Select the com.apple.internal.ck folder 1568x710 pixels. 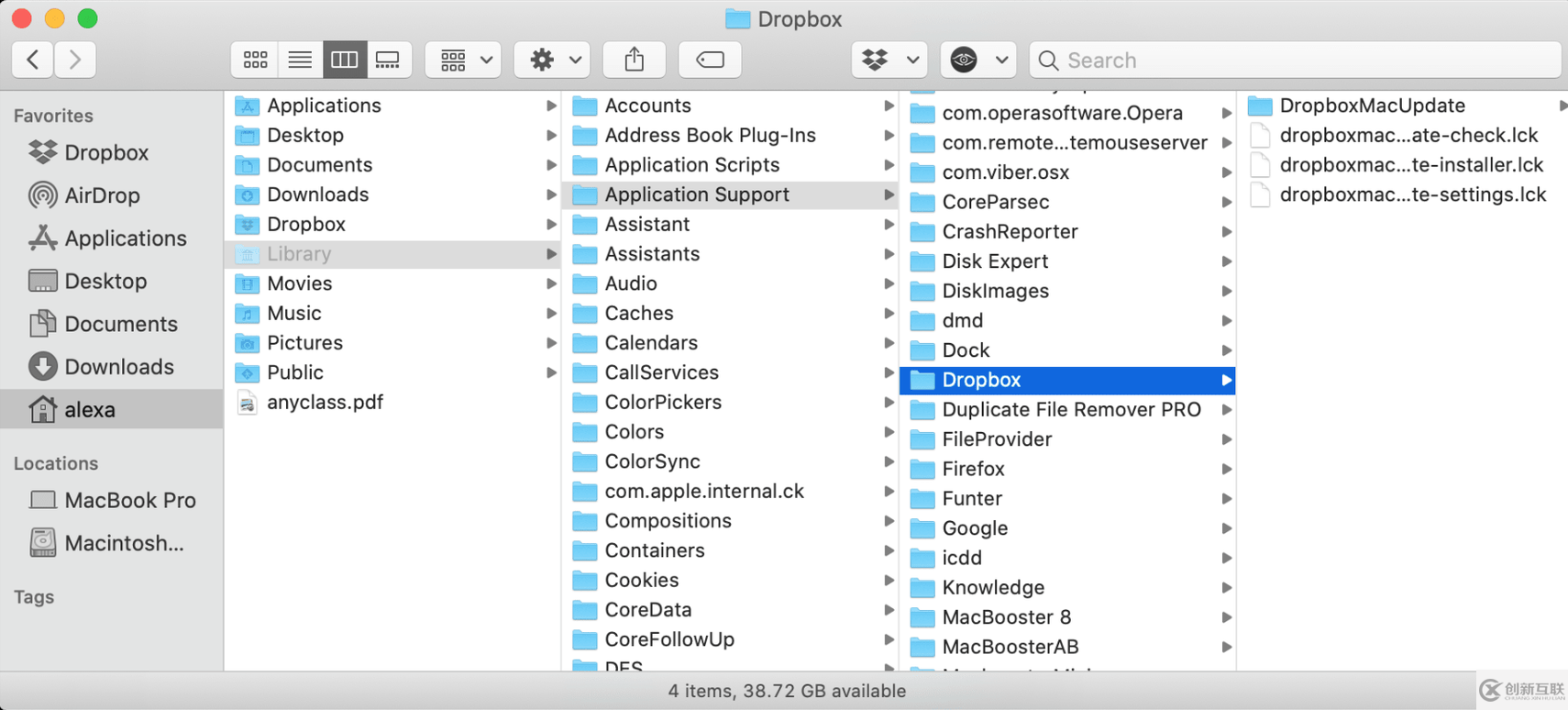pos(731,491)
